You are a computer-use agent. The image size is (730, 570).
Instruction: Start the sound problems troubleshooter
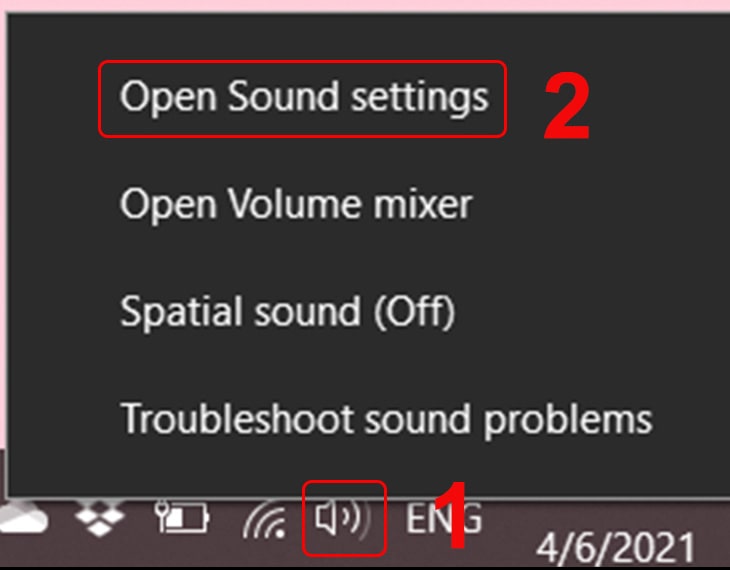(x=386, y=417)
